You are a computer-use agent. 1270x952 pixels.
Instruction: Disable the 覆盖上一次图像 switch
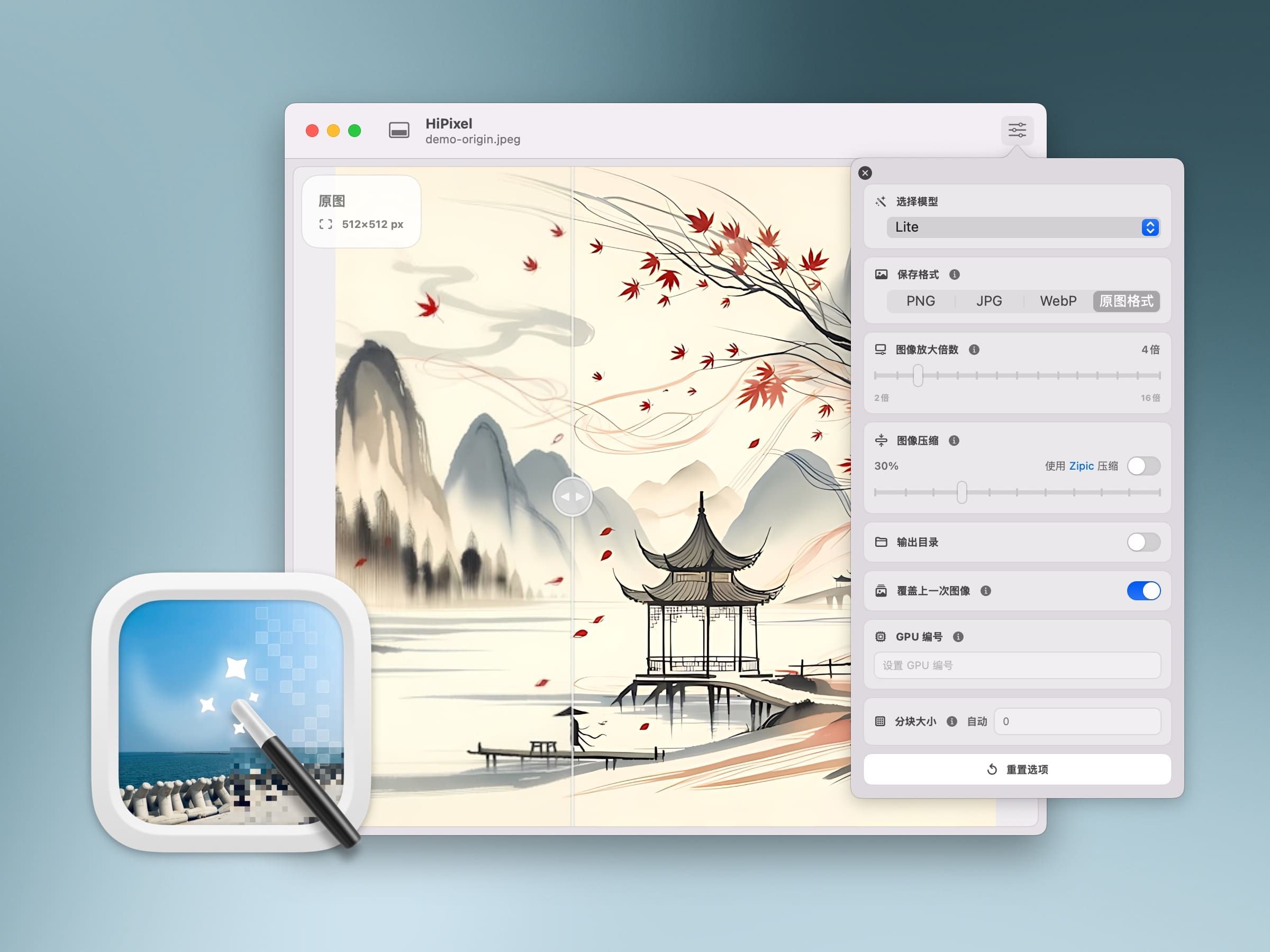tap(1143, 590)
